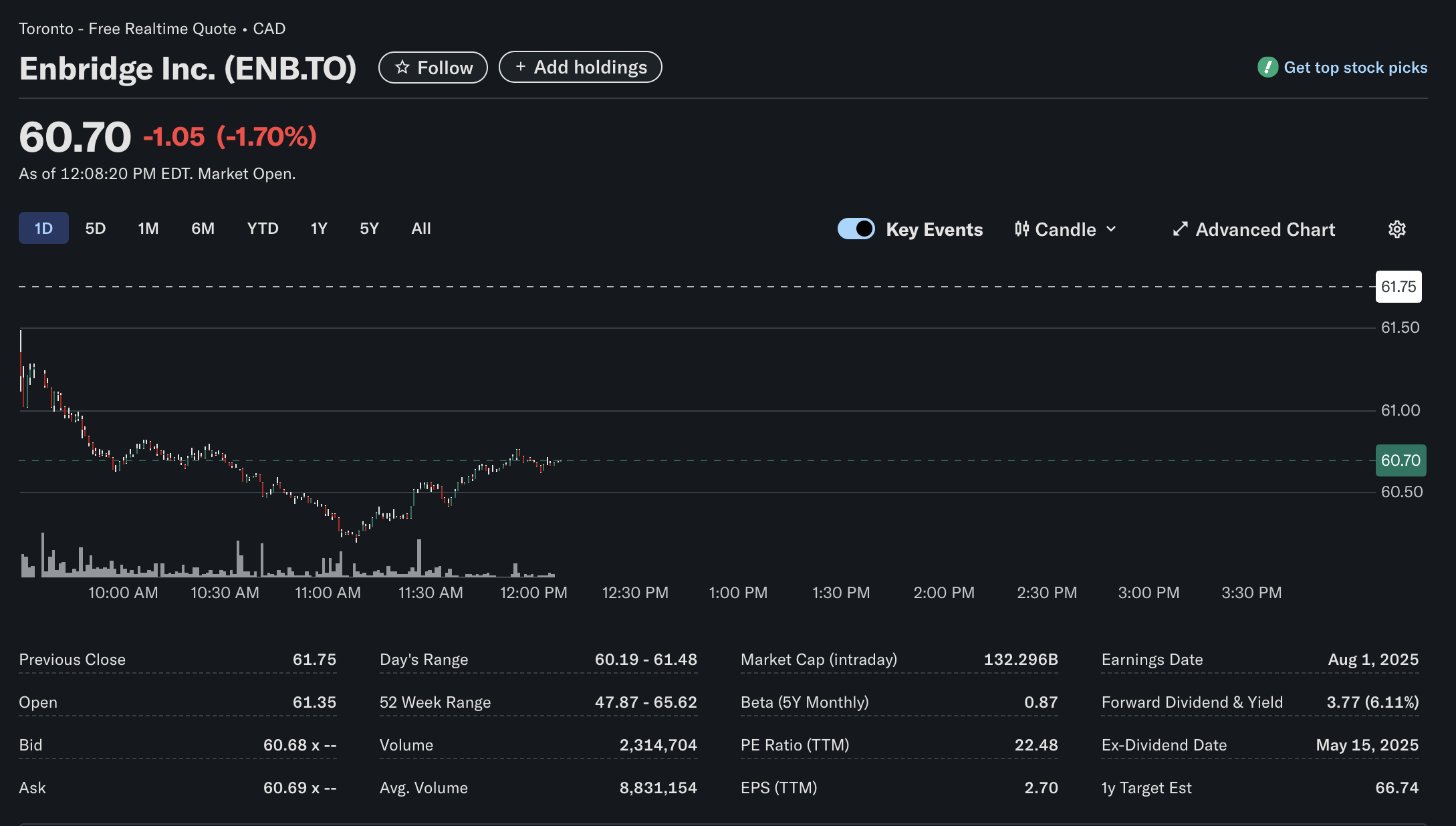
Task: Choose the YTD range tab
Action: click(x=263, y=229)
